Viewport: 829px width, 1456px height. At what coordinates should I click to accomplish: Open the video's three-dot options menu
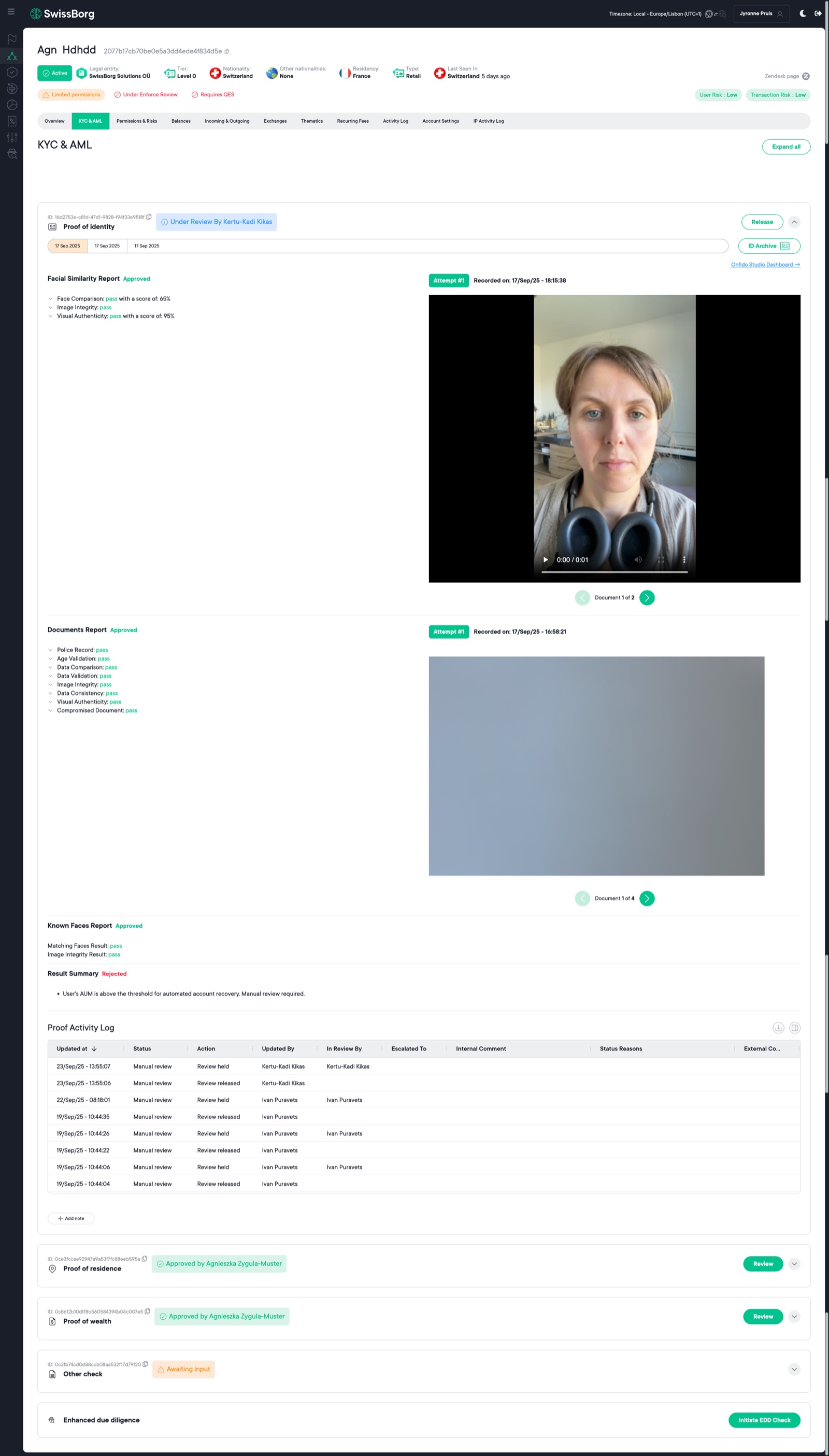click(x=684, y=559)
